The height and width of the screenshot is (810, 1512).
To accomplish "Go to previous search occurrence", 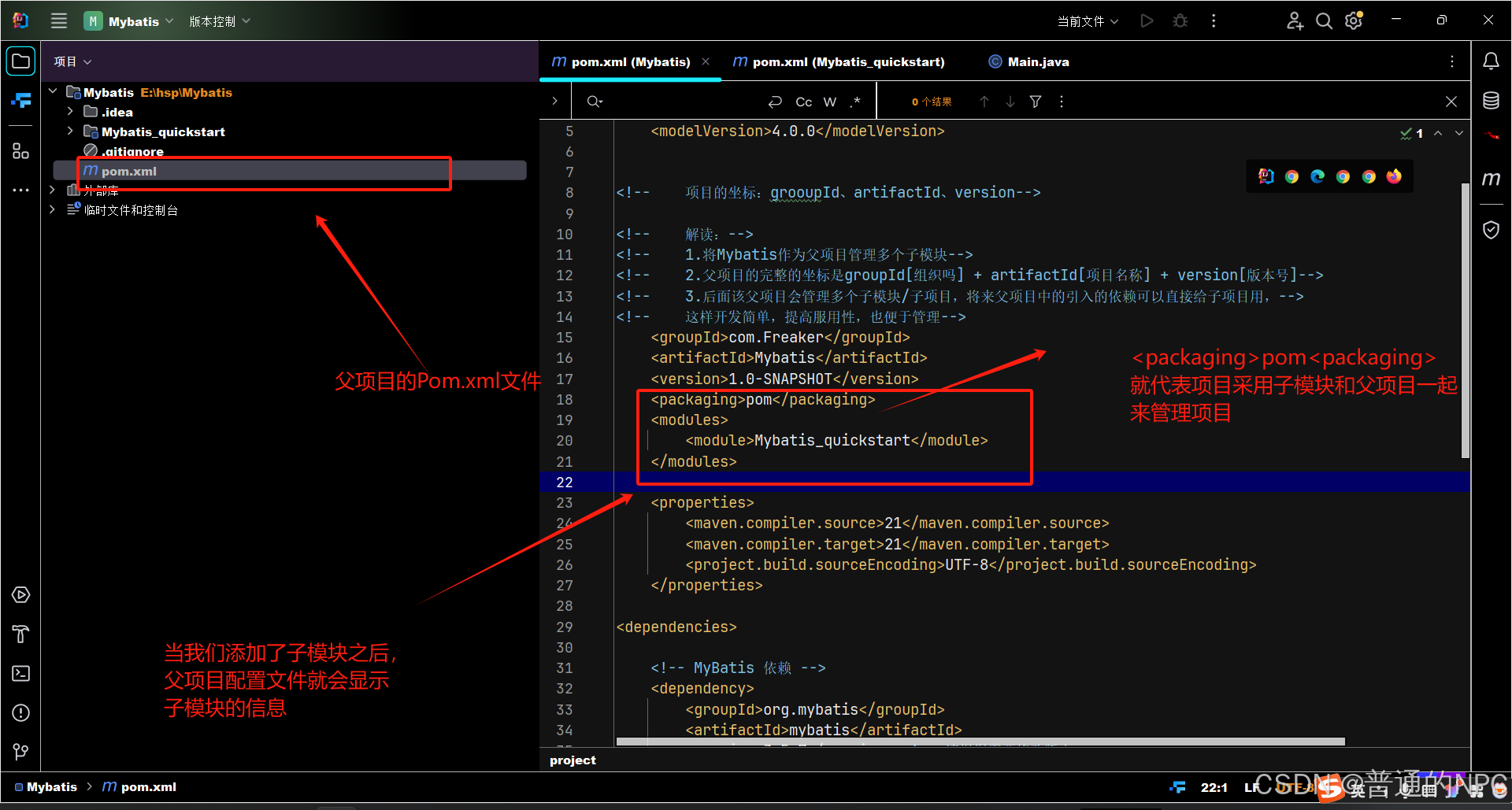I will pyautogui.click(x=984, y=102).
